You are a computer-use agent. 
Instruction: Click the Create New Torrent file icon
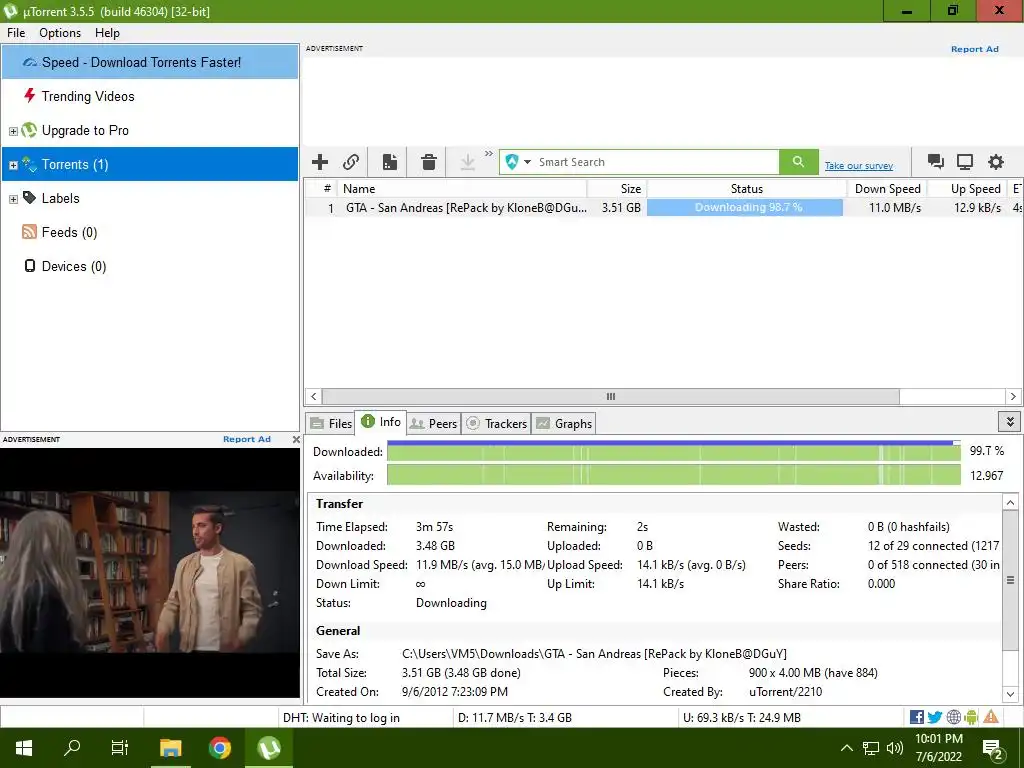[390, 162]
